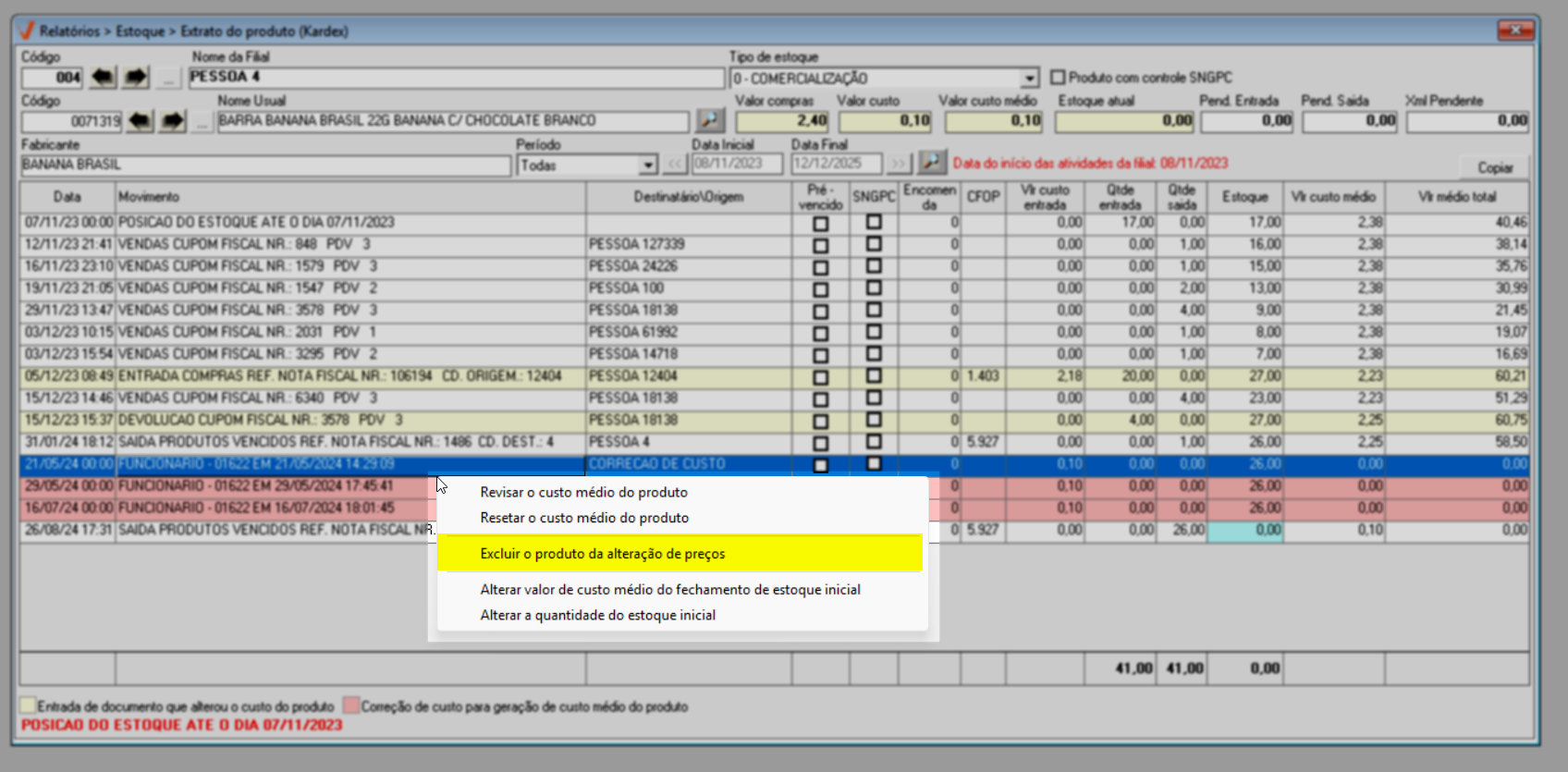Image resolution: width=1568 pixels, height=772 pixels.
Task: Click the << previous period button
Action: click(675, 165)
